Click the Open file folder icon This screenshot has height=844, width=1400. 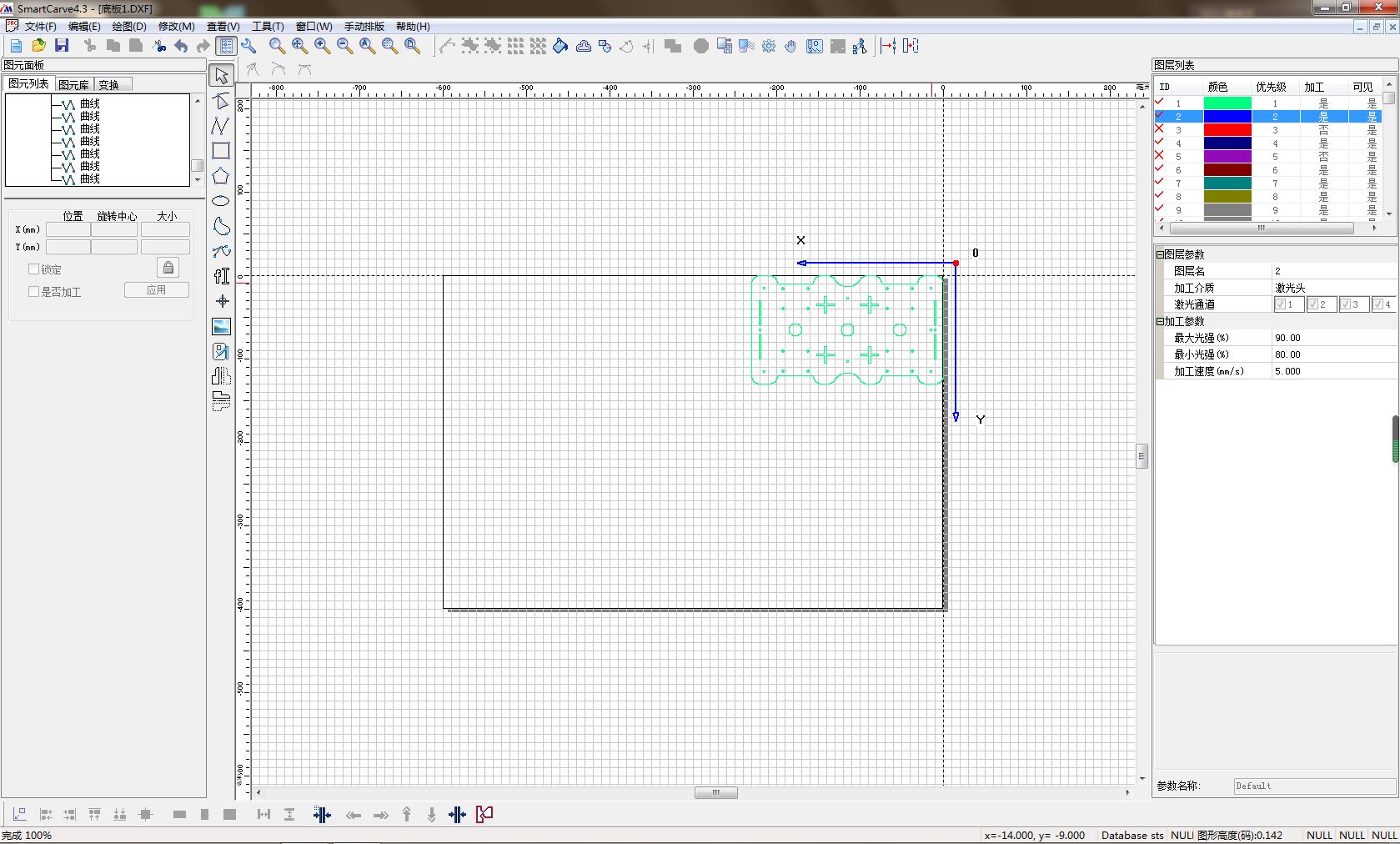38,46
